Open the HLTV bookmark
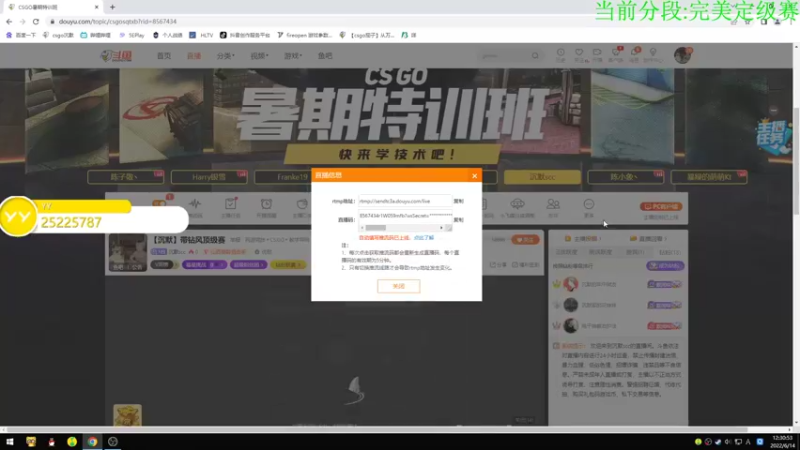Image resolution: width=800 pixels, height=450 pixels. (201, 35)
